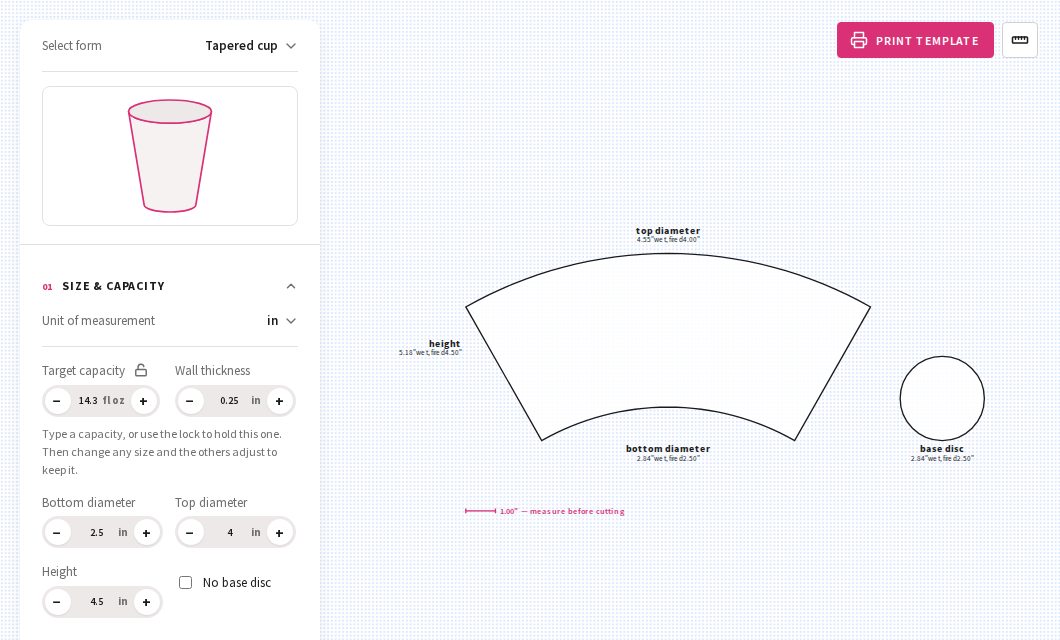Toggle the Target capacity lock icon
The image size is (1060, 640).
(x=141, y=370)
